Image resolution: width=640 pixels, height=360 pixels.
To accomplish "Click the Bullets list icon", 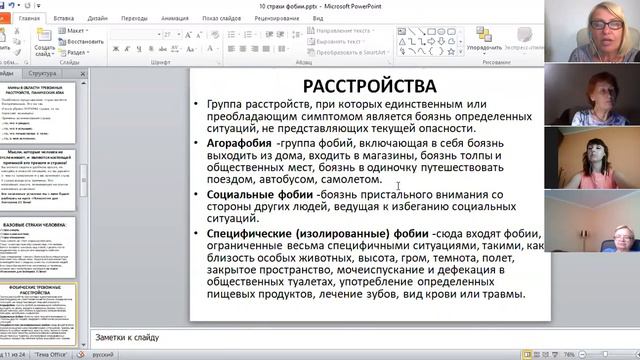I will [232, 35].
